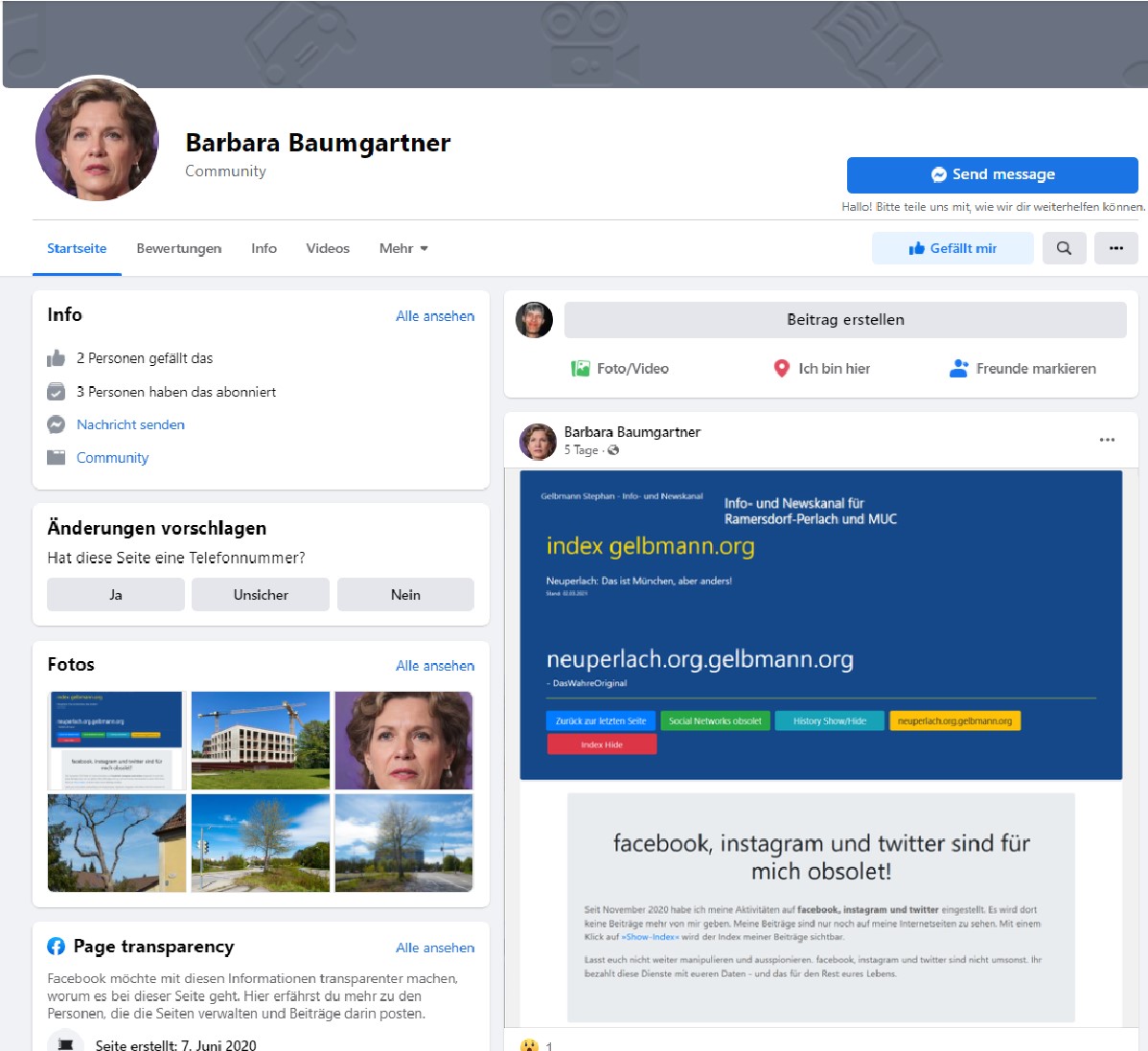Open the construction crane building photo thumbnail

(x=261, y=741)
